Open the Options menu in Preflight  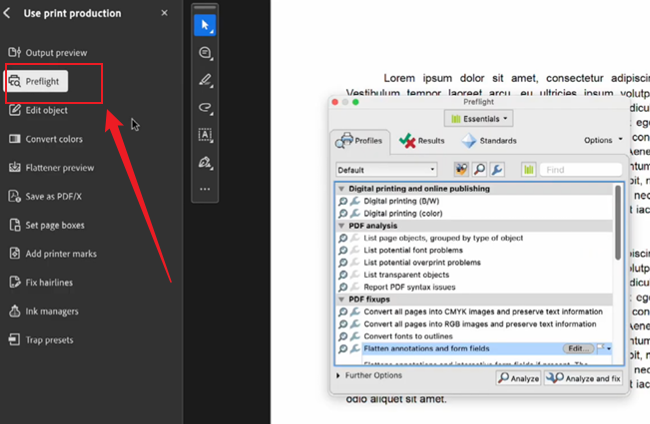pyautogui.click(x=603, y=140)
